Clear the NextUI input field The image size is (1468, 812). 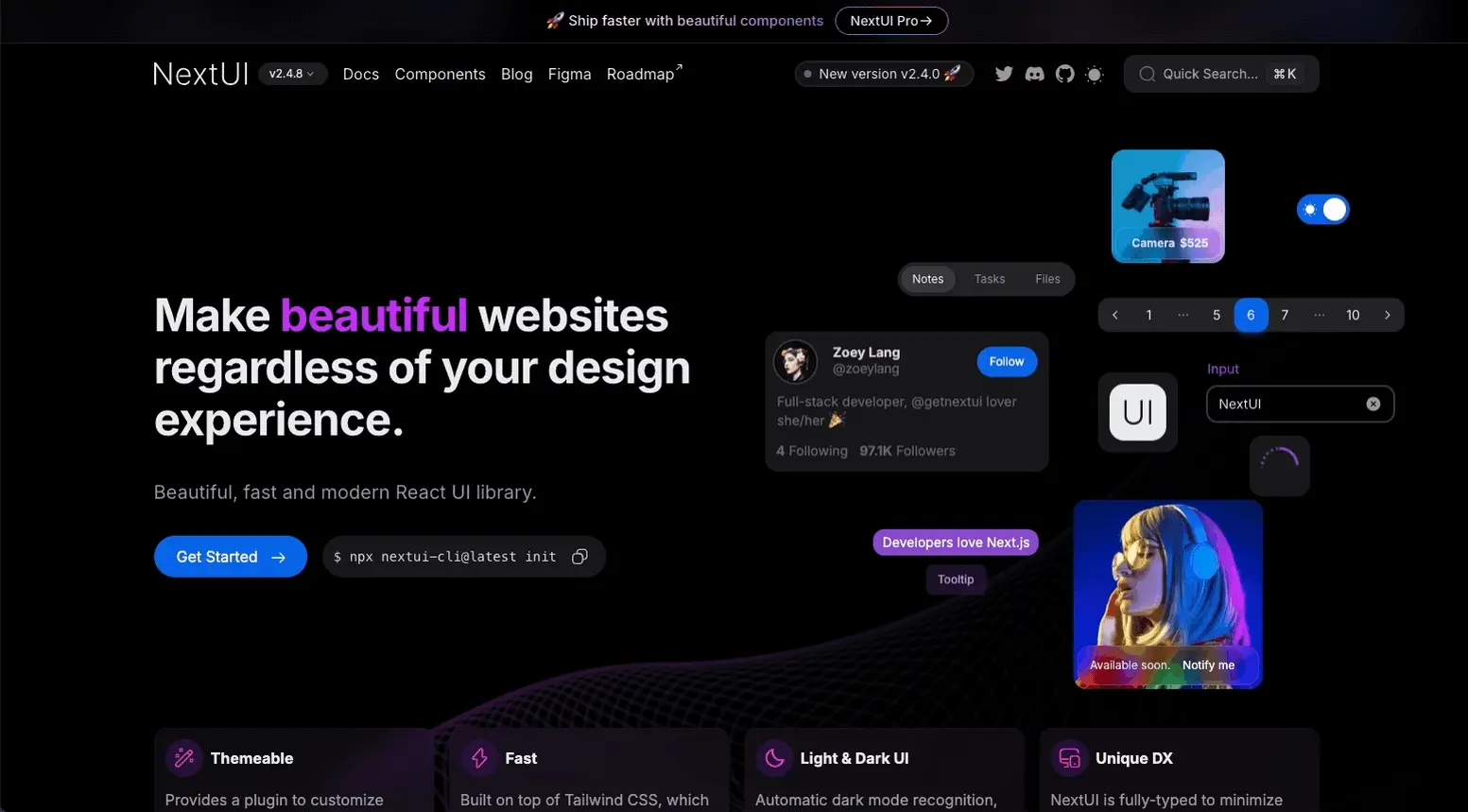point(1373,404)
